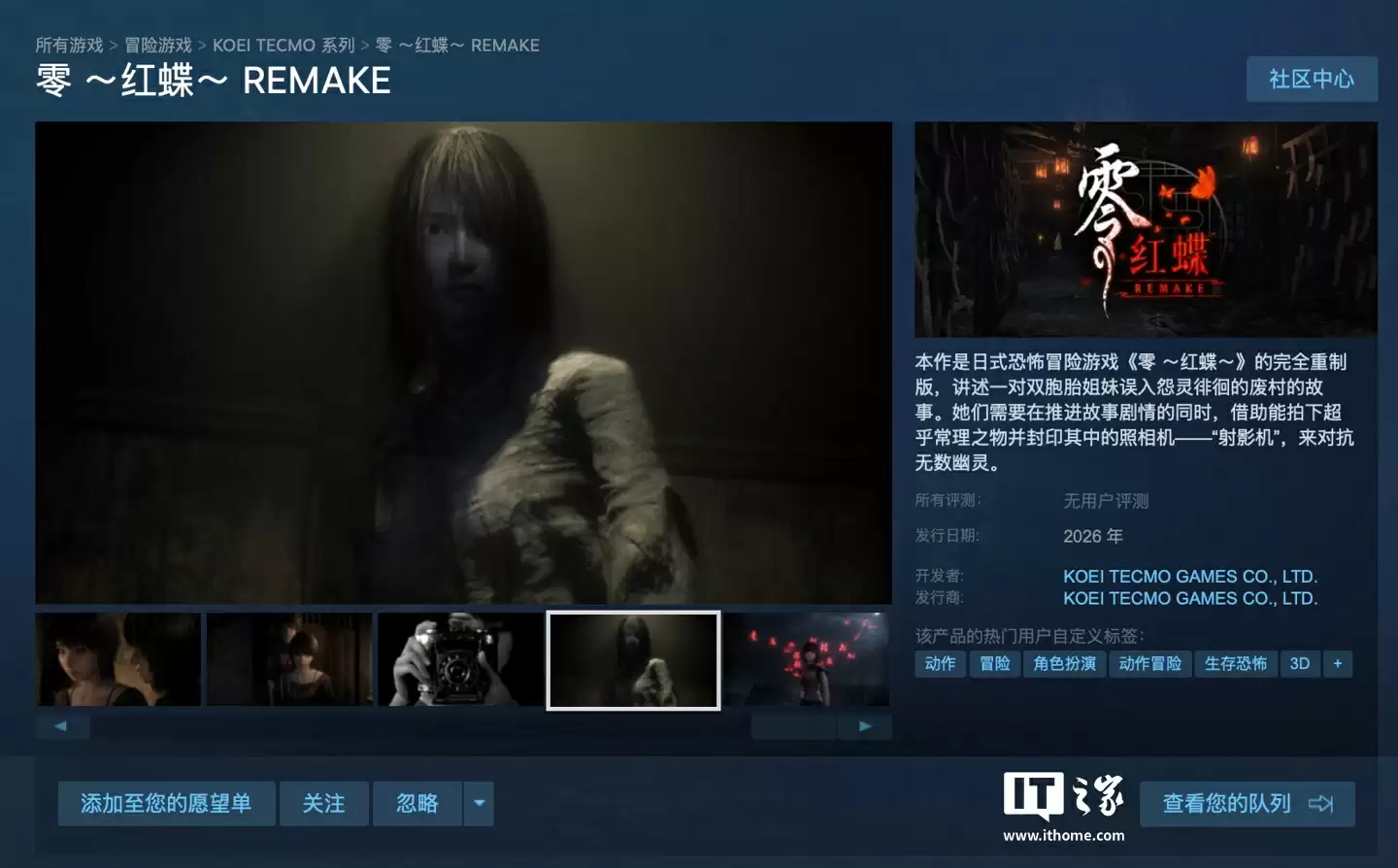Add the game via 添加至您的愿望单
Screen dimensions: 1398x868
tap(166, 803)
